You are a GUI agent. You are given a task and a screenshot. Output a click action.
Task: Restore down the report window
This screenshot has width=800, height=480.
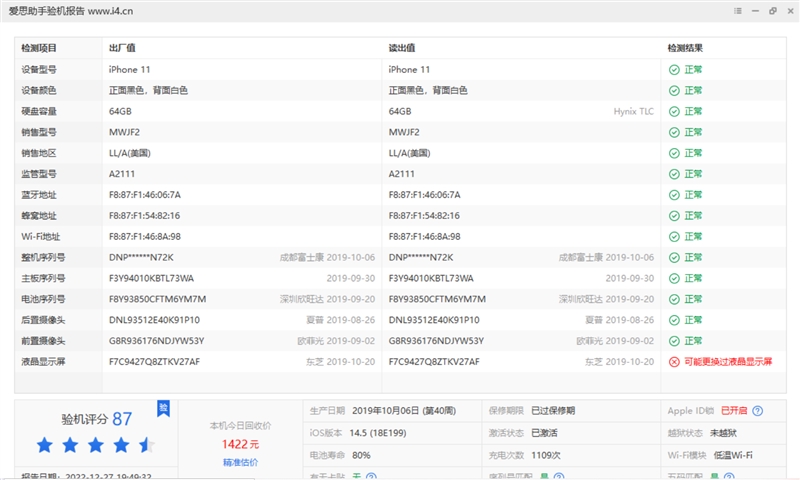[771, 11]
